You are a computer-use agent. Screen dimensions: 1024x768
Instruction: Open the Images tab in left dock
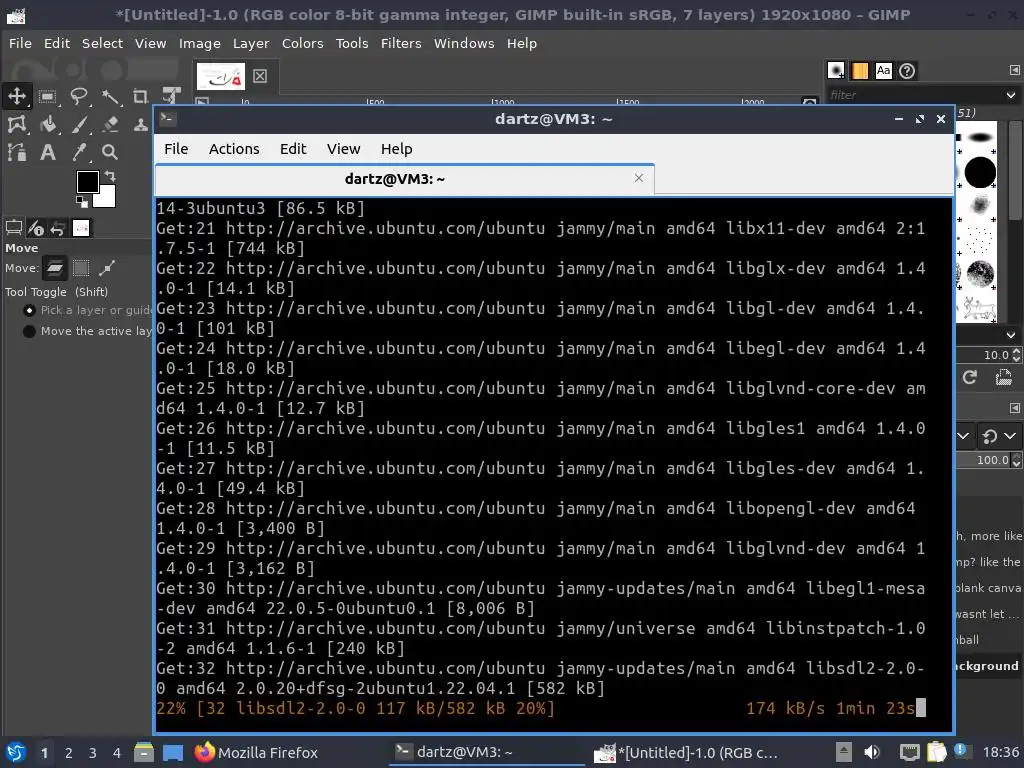[x=81, y=228]
